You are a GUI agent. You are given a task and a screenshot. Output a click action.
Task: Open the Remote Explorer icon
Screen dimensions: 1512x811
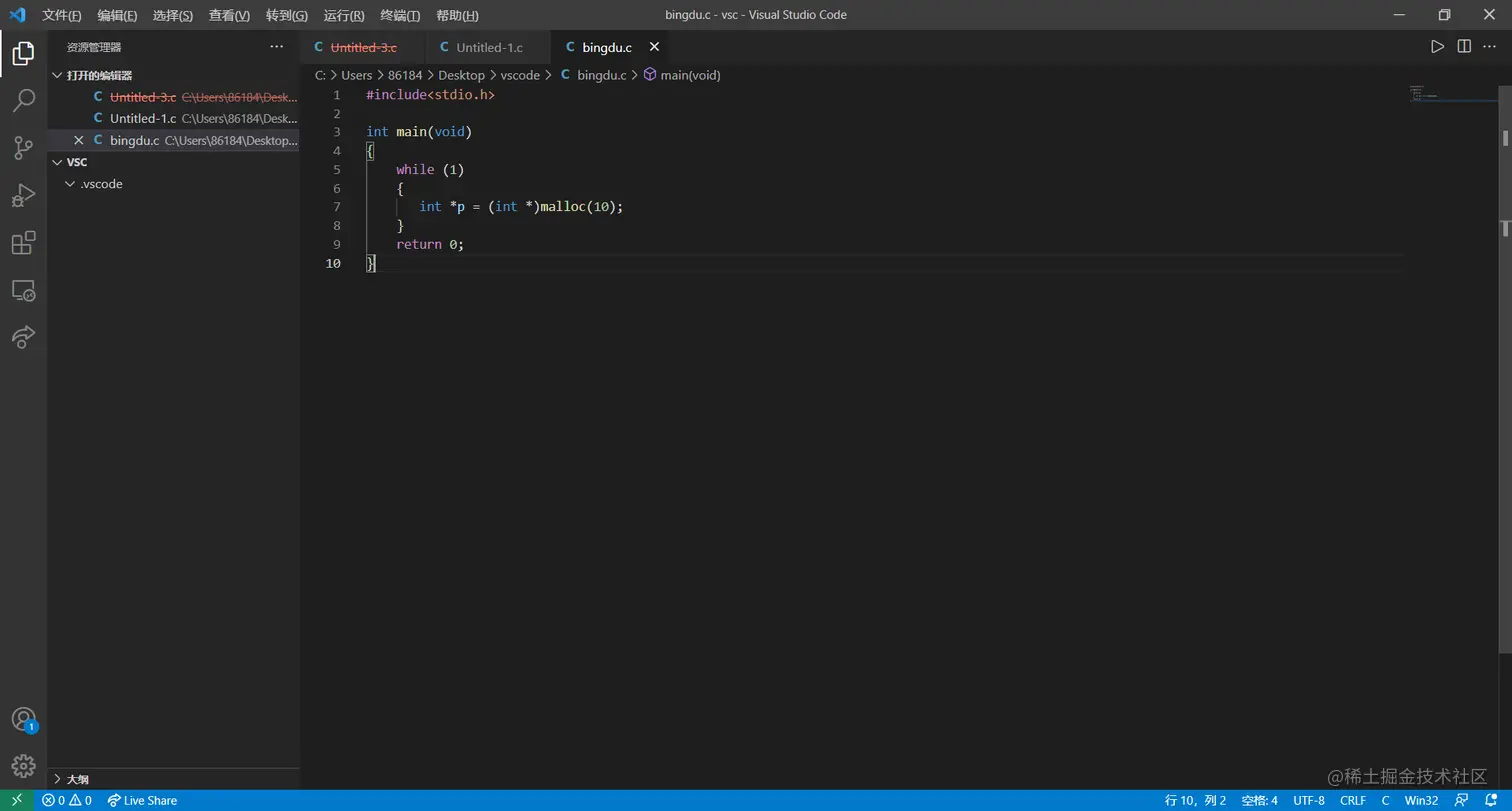click(x=23, y=291)
